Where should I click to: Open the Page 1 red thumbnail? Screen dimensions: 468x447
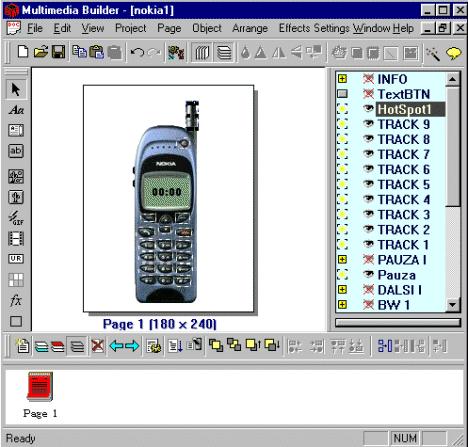40,386
